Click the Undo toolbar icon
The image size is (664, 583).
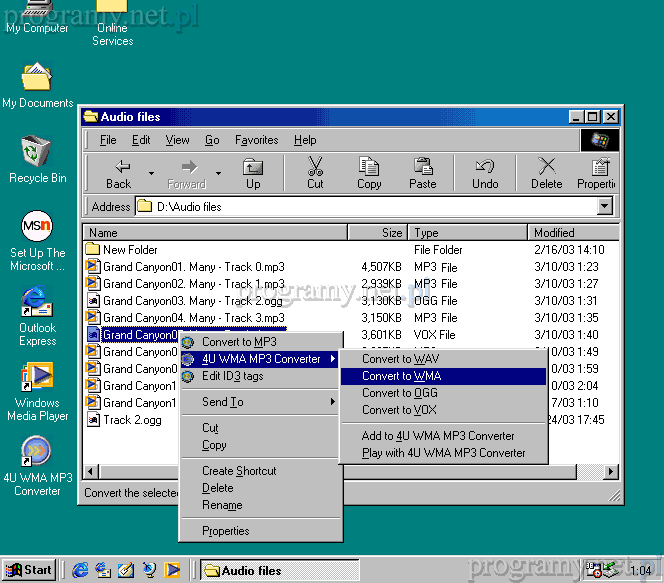(x=485, y=167)
